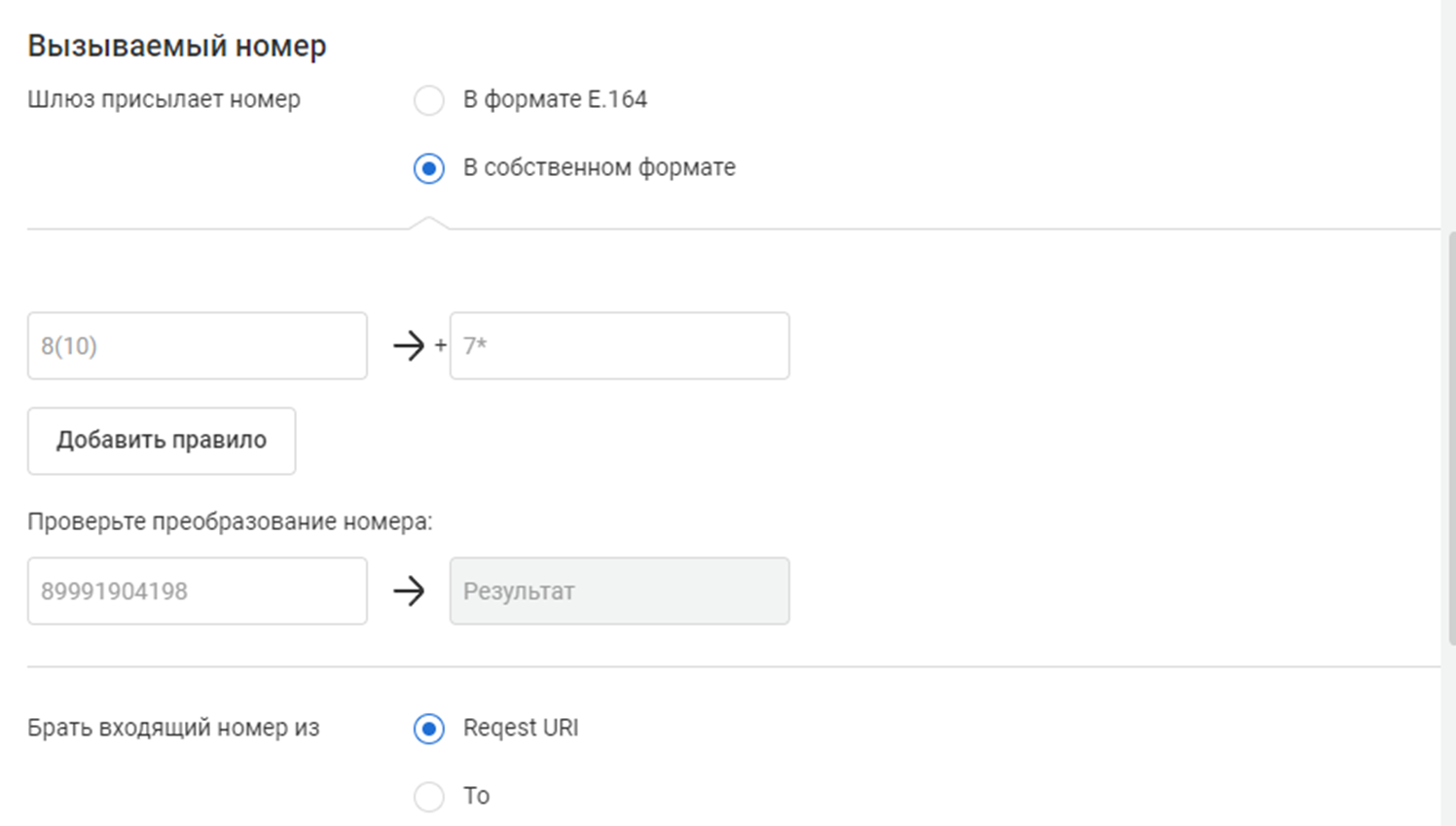The width and height of the screenshot is (1456, 826).
Task: Click the test number field showing 89991904198
Action: pos(197,591)
